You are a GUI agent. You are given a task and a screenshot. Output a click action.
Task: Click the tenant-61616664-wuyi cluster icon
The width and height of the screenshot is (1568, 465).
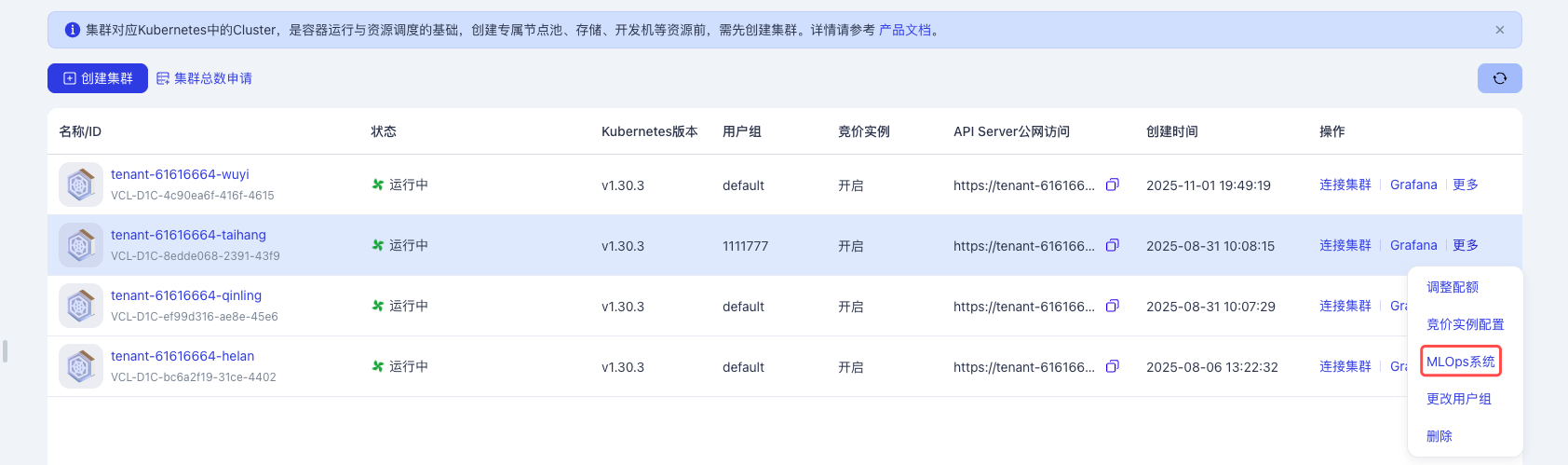tap(81, 185)
